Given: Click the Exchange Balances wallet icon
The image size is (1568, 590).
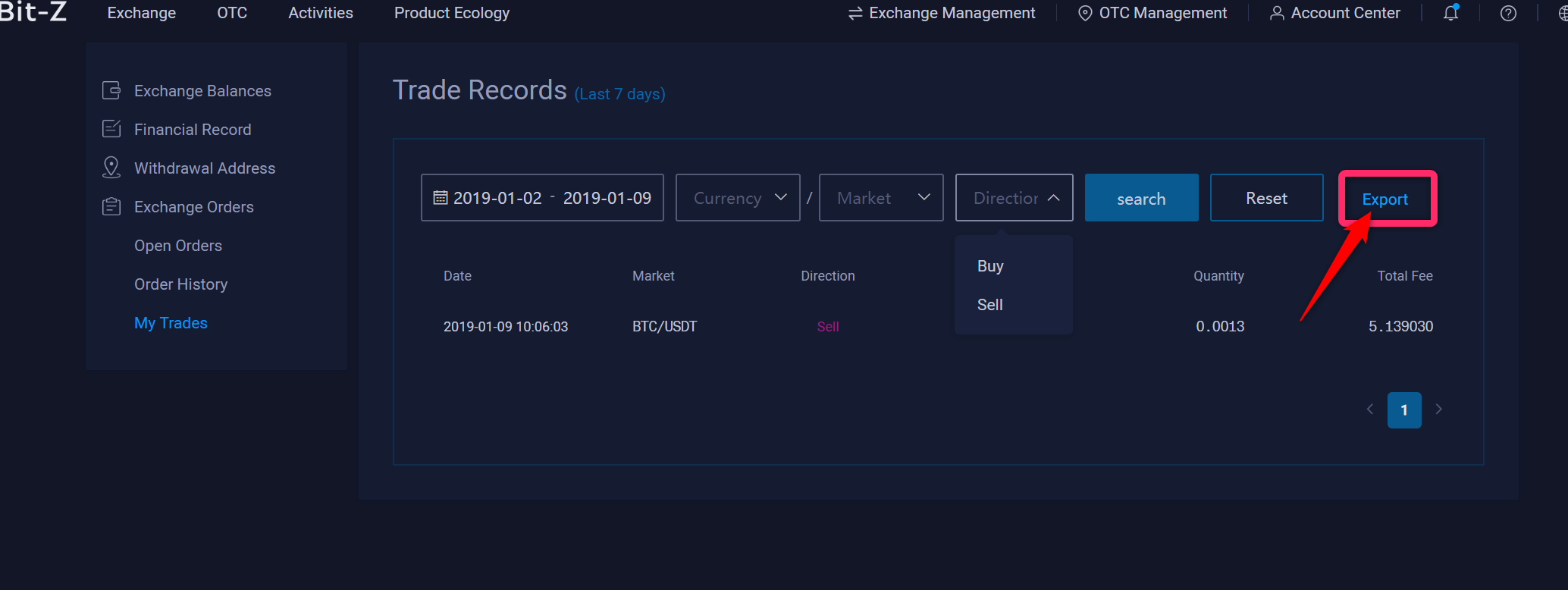Looking at the screenshot, I should click(x=111, y=91).
